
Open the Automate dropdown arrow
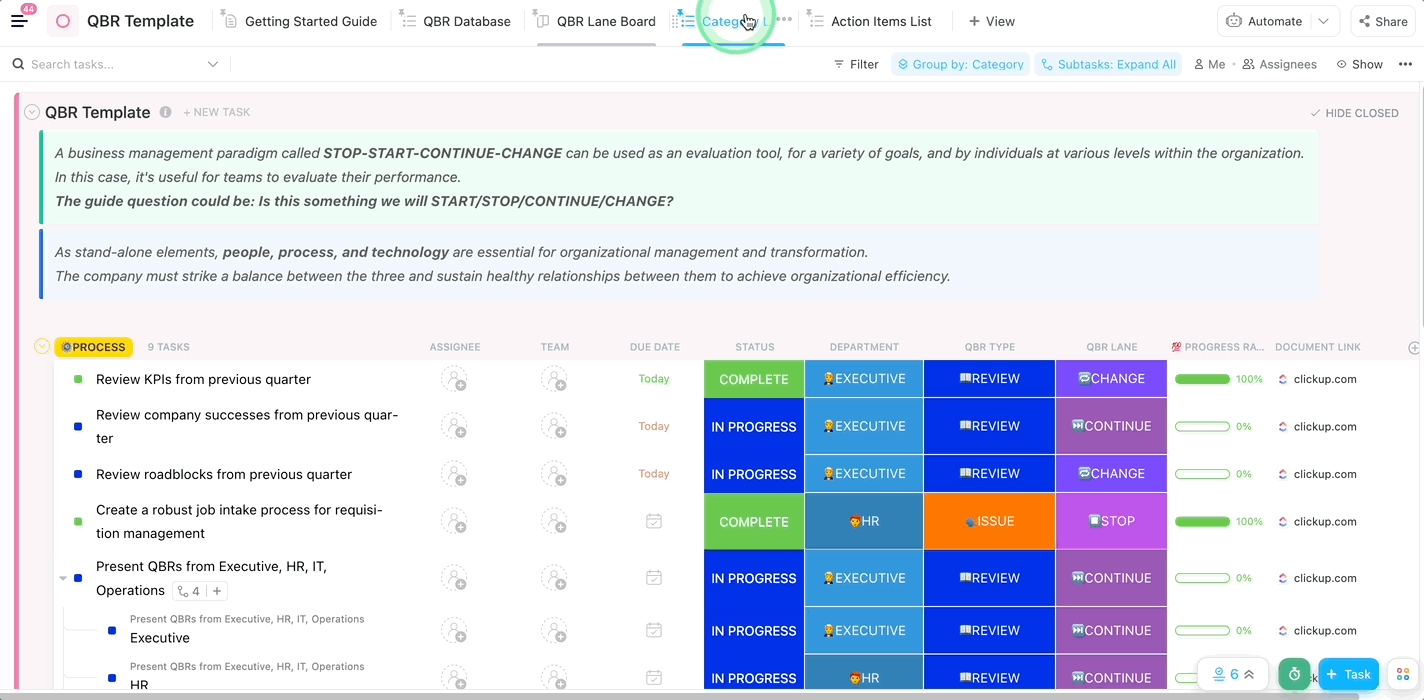1324,21
